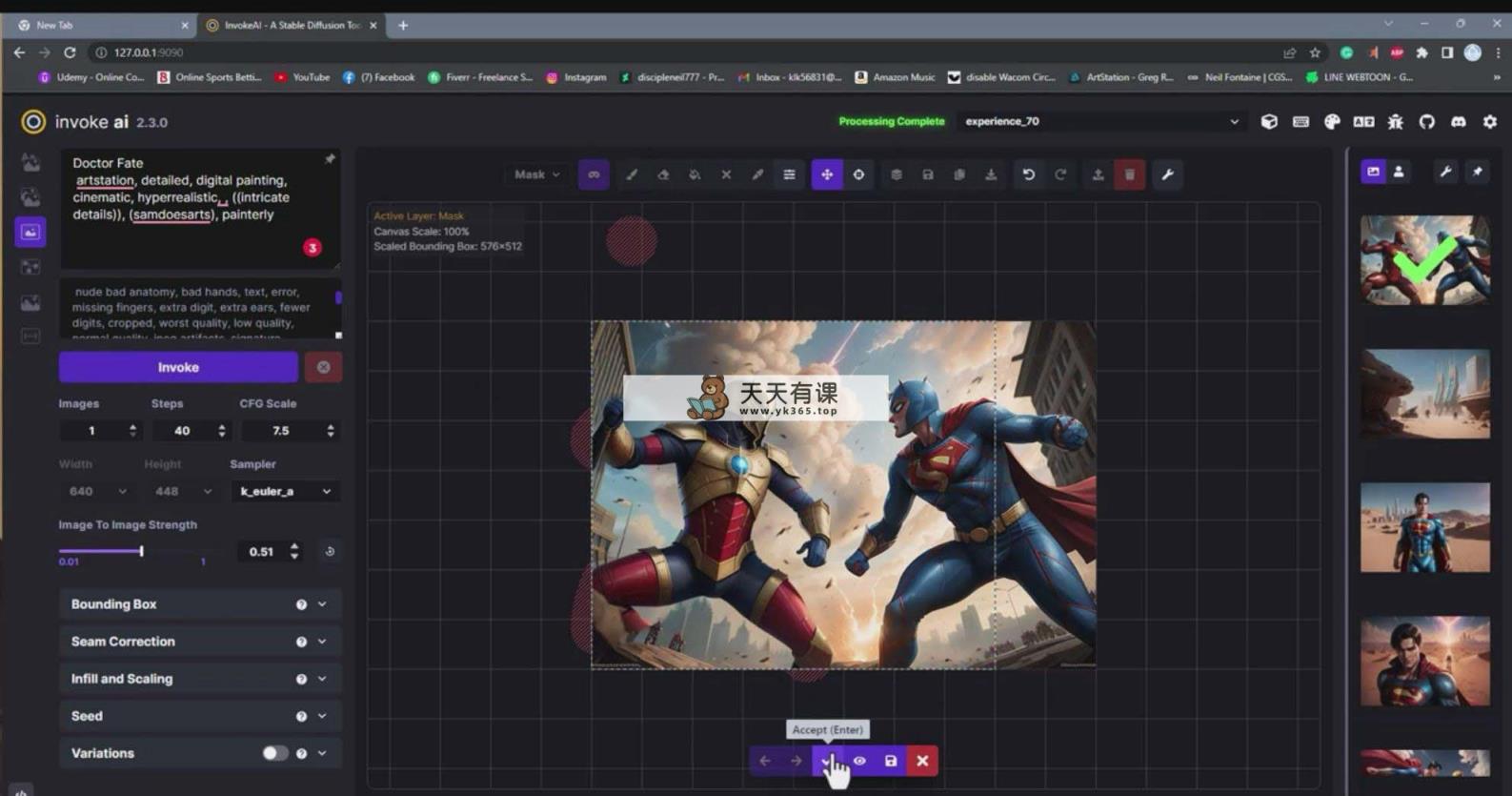Click the red Clear canvas trash button

(x=1130, y=174)
